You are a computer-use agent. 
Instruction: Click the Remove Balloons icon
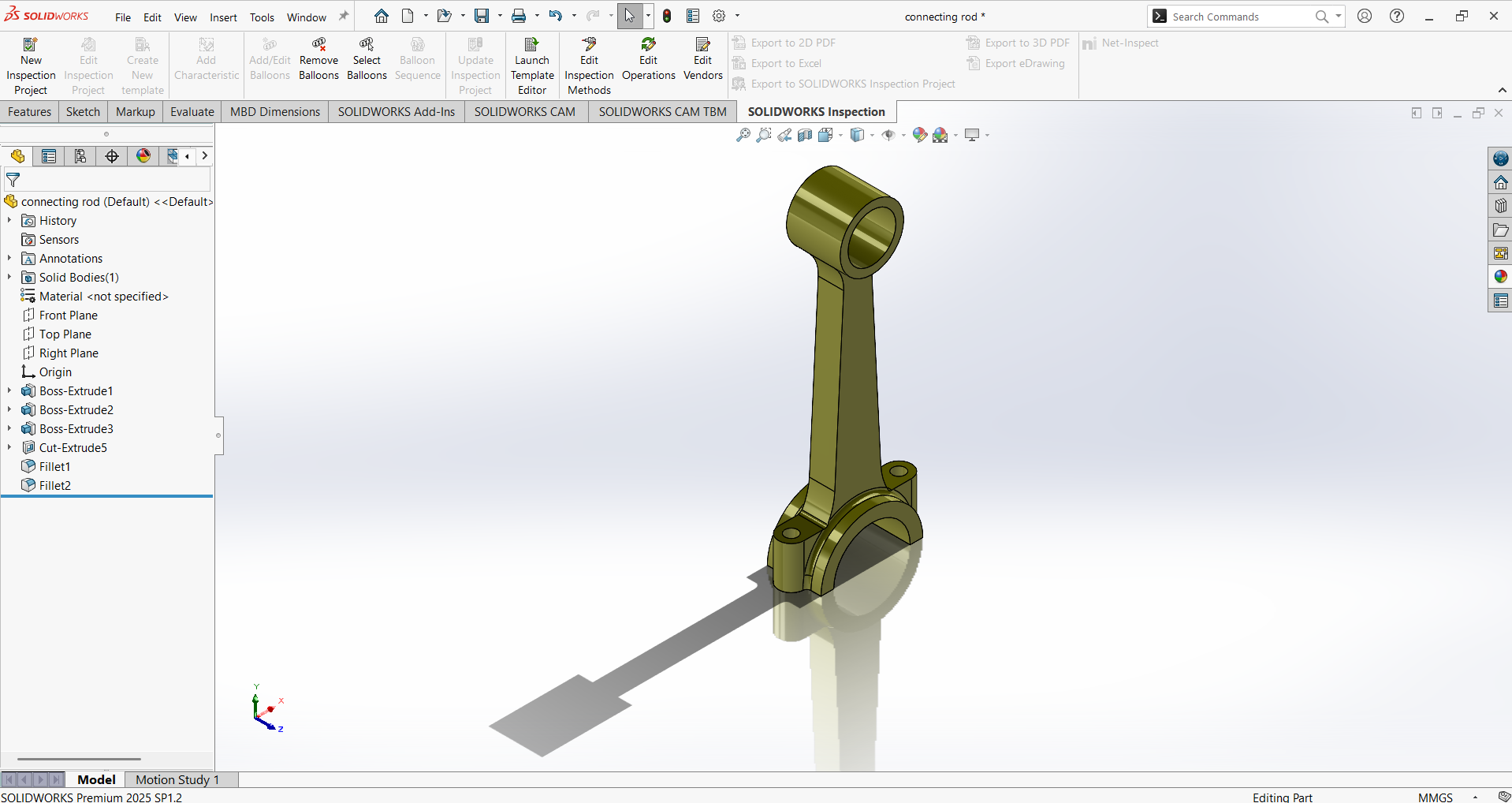(318, 45)
